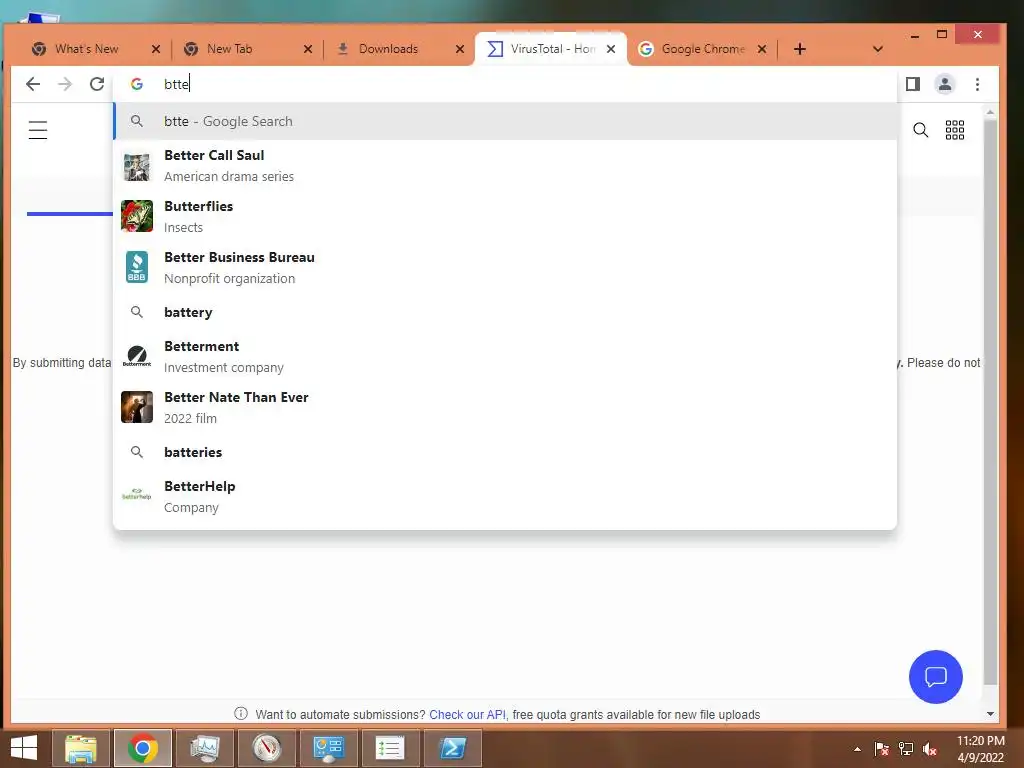Choose the Butterflies suggestion

(x=505, y=217)
